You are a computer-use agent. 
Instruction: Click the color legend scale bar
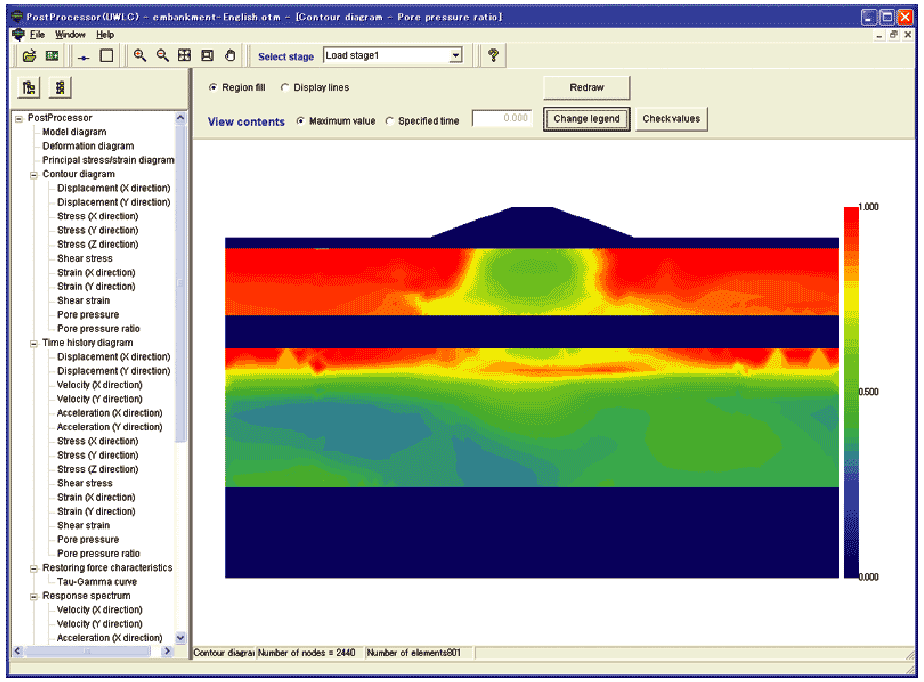[851, 392]
